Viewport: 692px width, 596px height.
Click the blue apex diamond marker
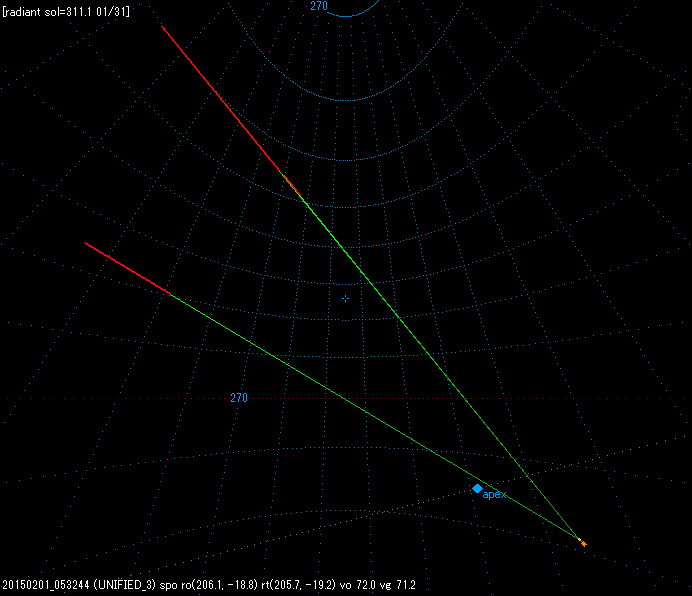click(477, 489)
